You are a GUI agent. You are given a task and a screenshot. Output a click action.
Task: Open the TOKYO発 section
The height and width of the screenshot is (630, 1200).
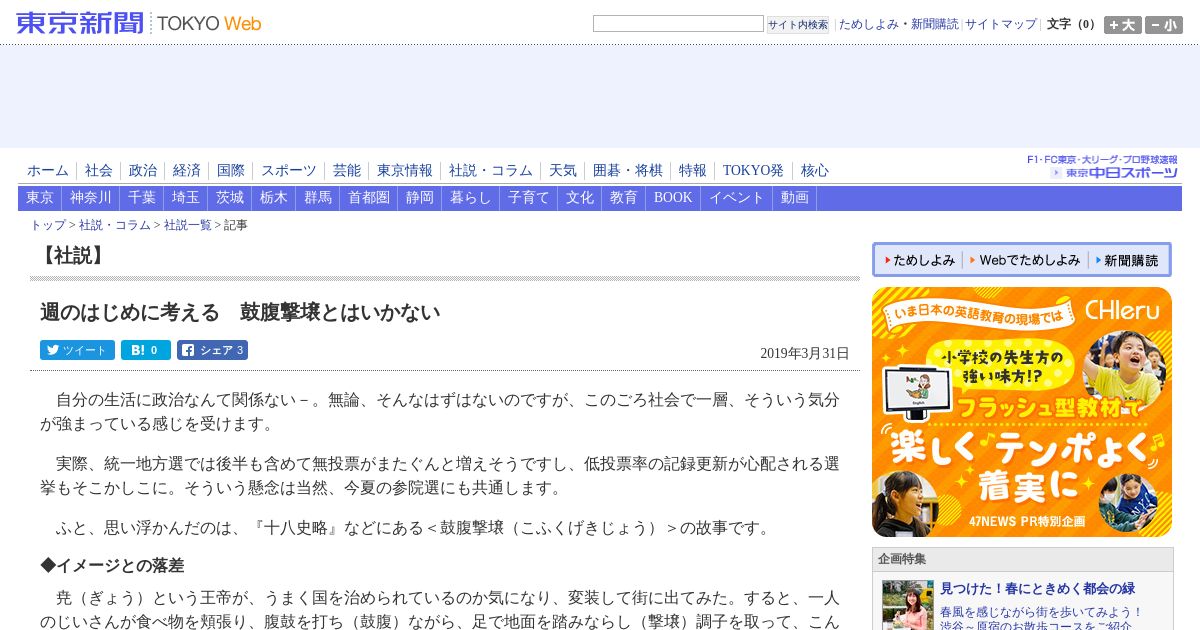(x=754, y=171)
